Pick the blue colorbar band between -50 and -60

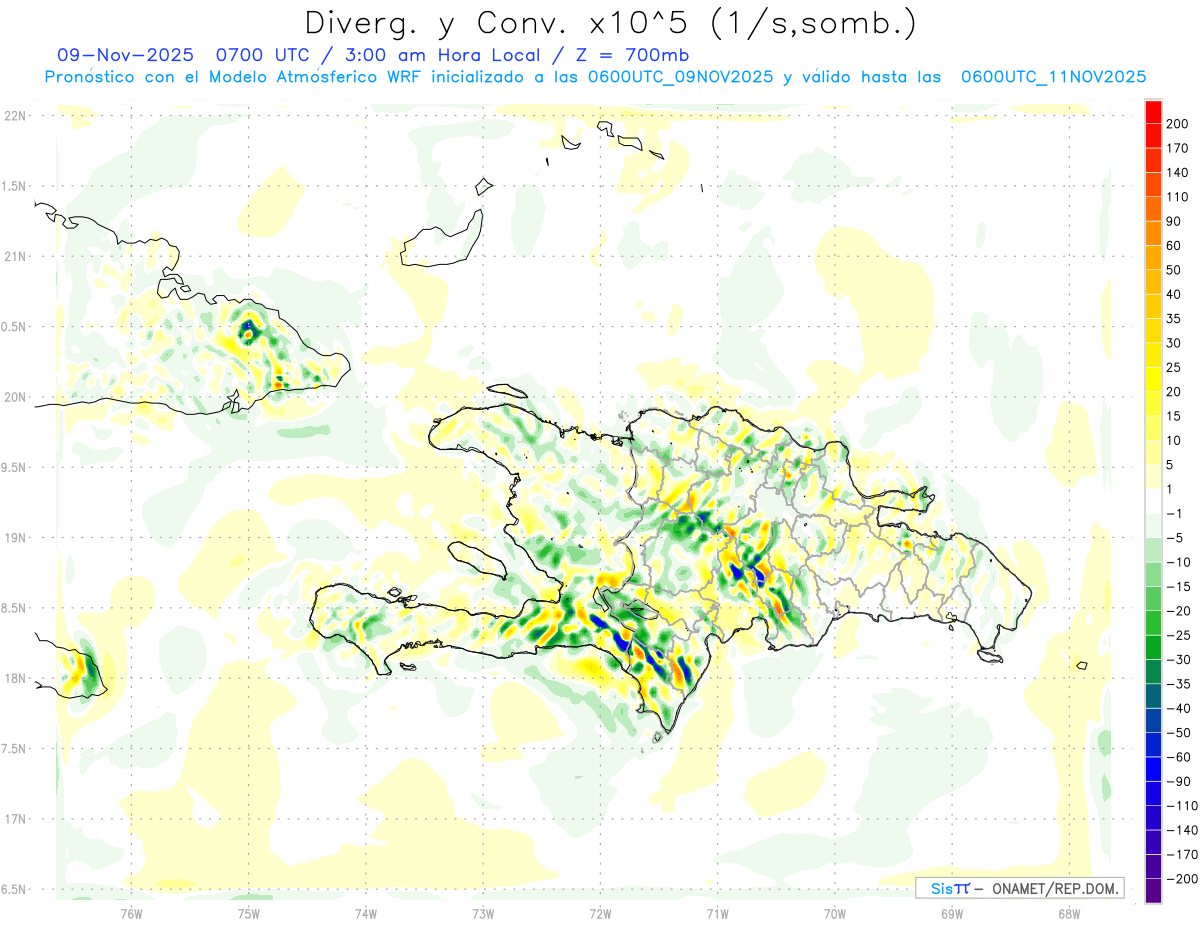point(1152,745)
